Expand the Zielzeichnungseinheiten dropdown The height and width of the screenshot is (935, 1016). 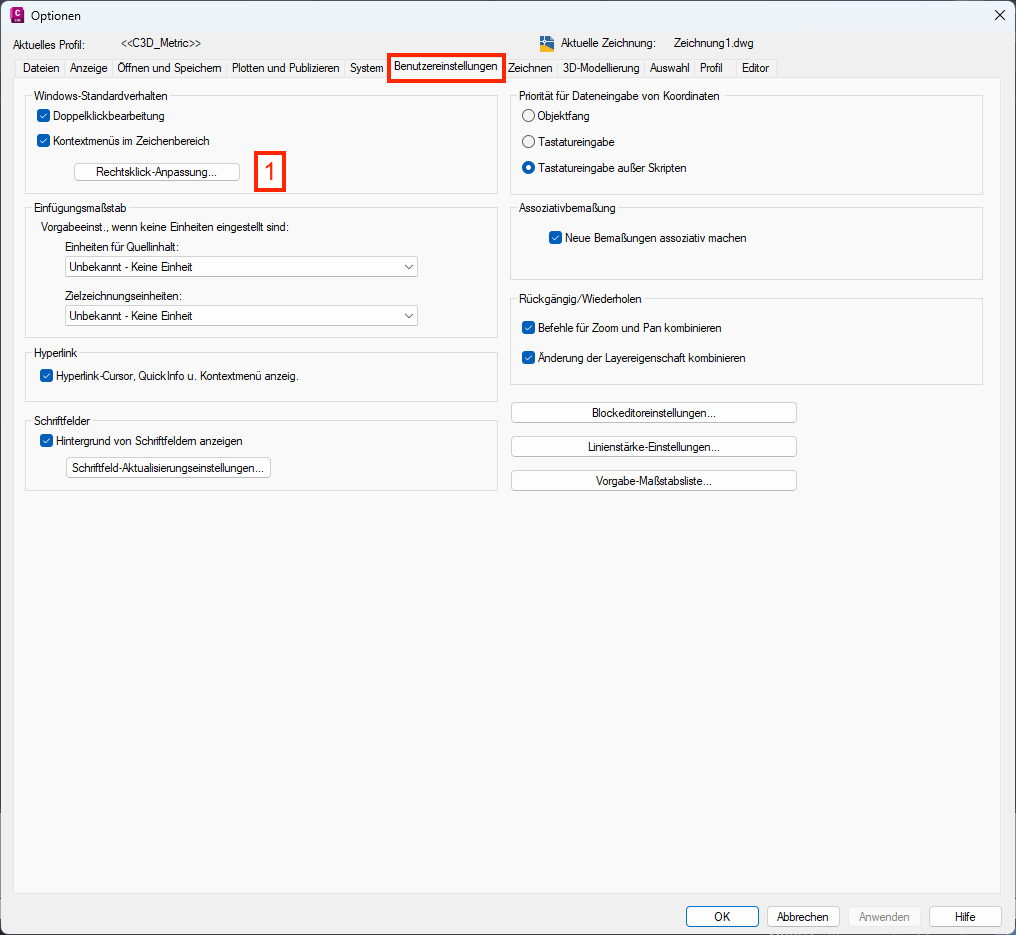click(x=241, y=316)
